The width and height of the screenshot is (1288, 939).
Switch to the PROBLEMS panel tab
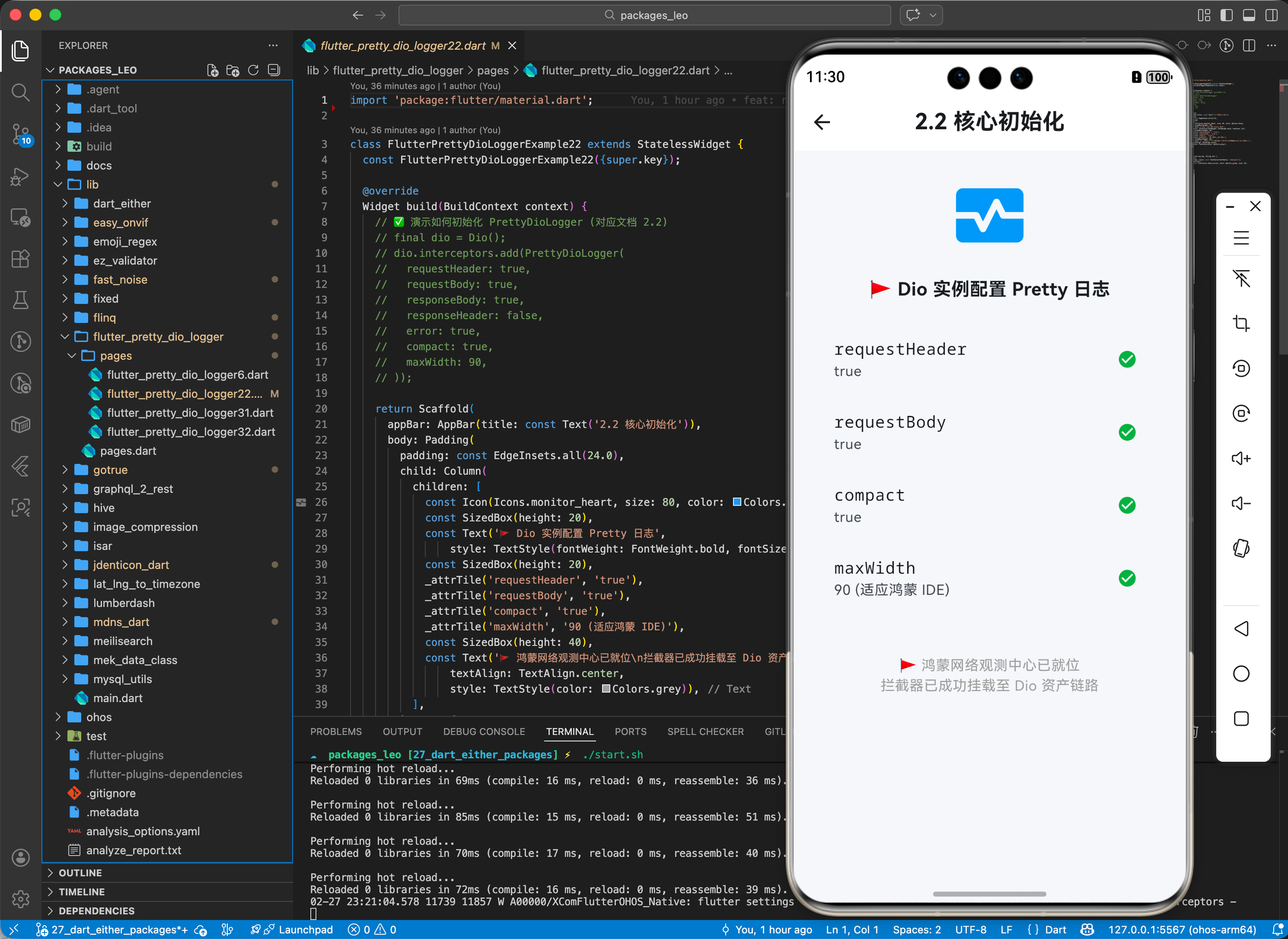coord(335,731)
